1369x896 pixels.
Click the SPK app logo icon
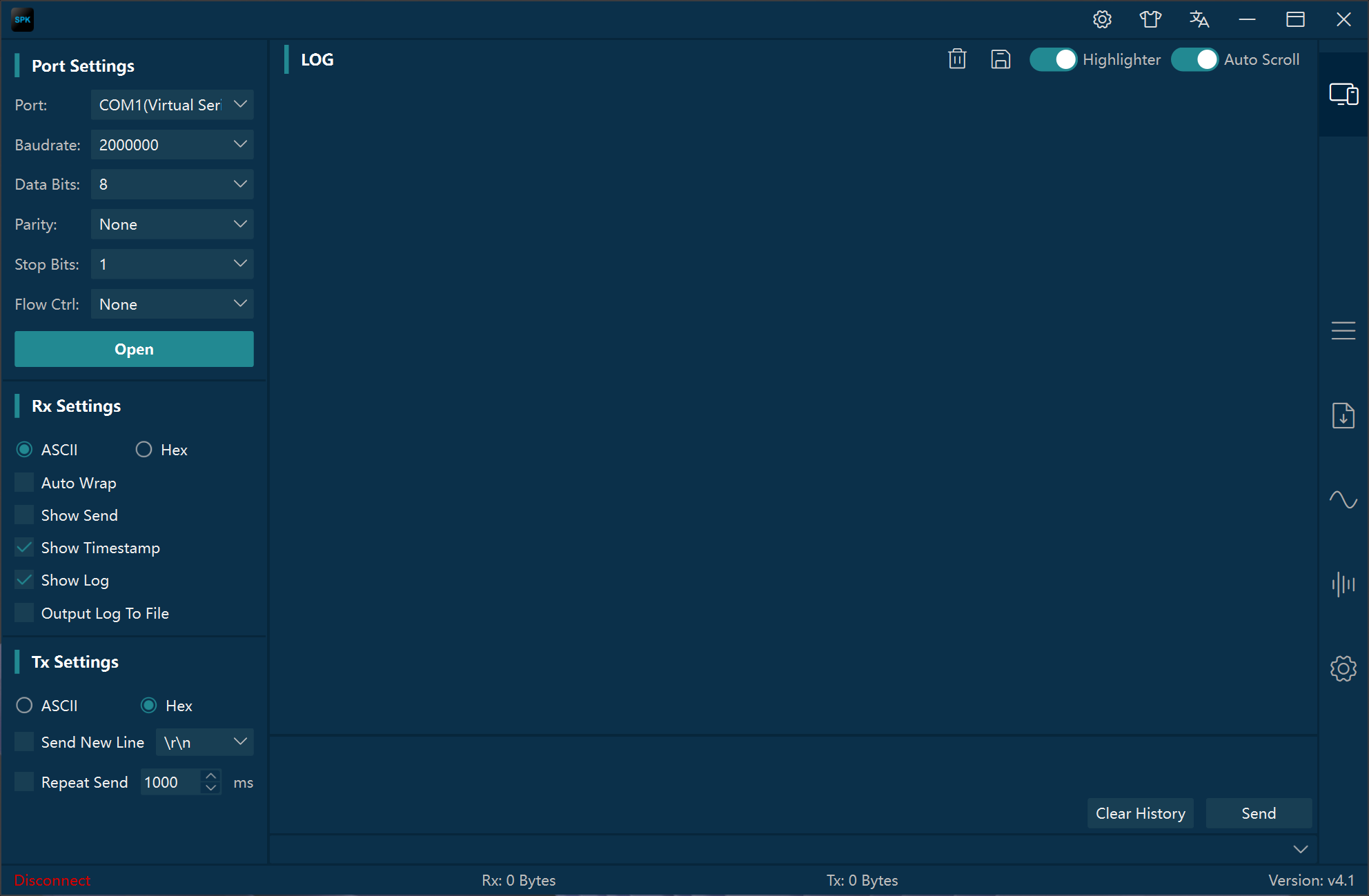[x=23, y=19]
